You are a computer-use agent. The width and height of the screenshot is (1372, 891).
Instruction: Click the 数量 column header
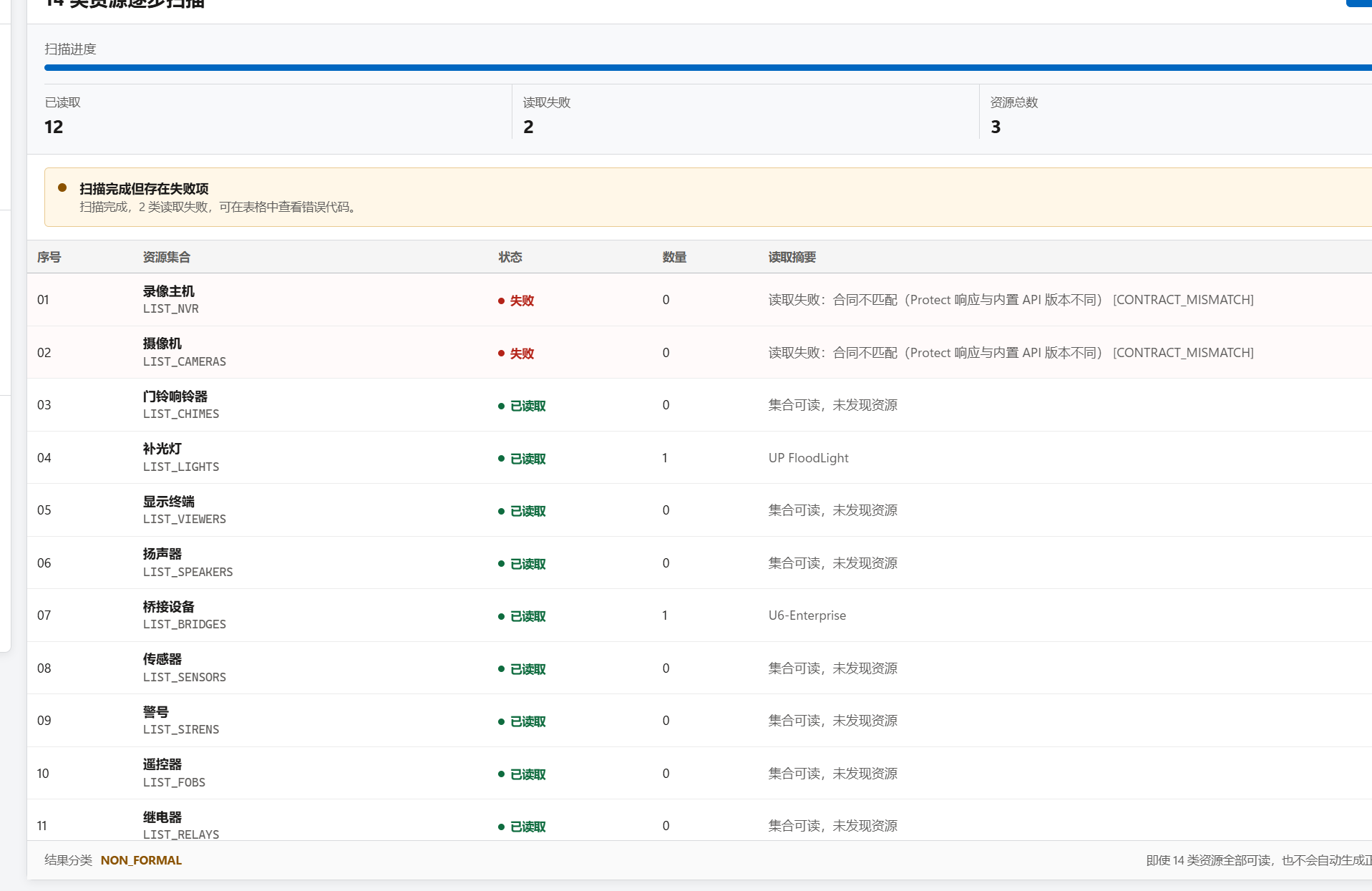click(674, 257)
